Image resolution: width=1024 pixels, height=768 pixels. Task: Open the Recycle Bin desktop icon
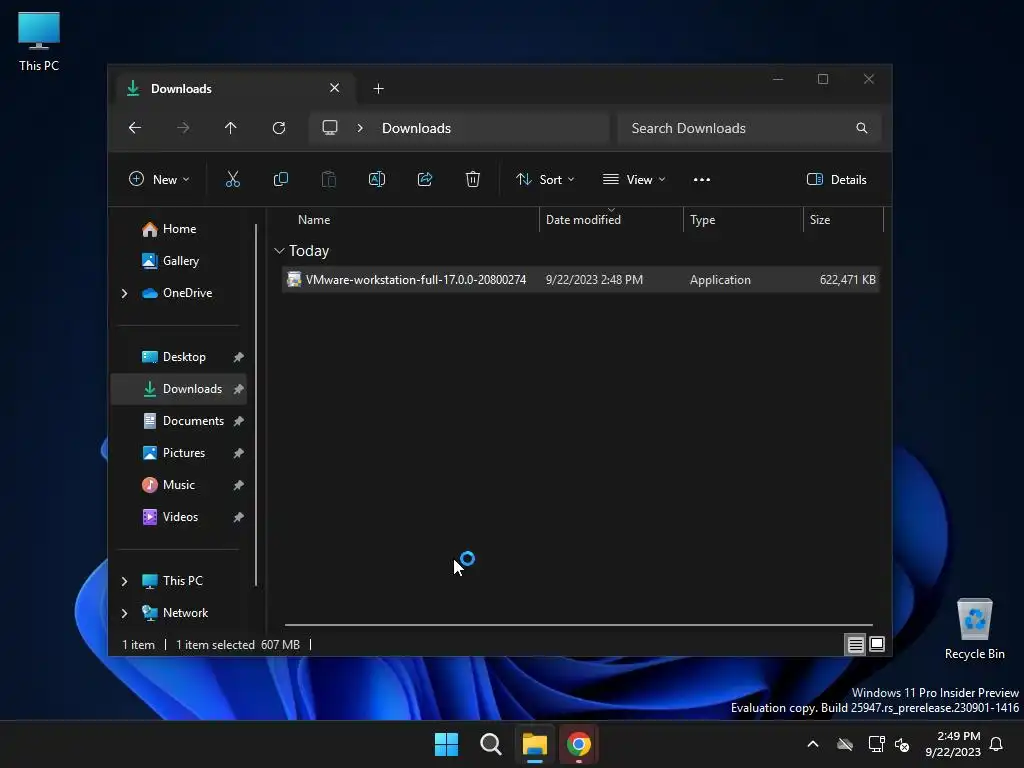click(x=974, y=630)
